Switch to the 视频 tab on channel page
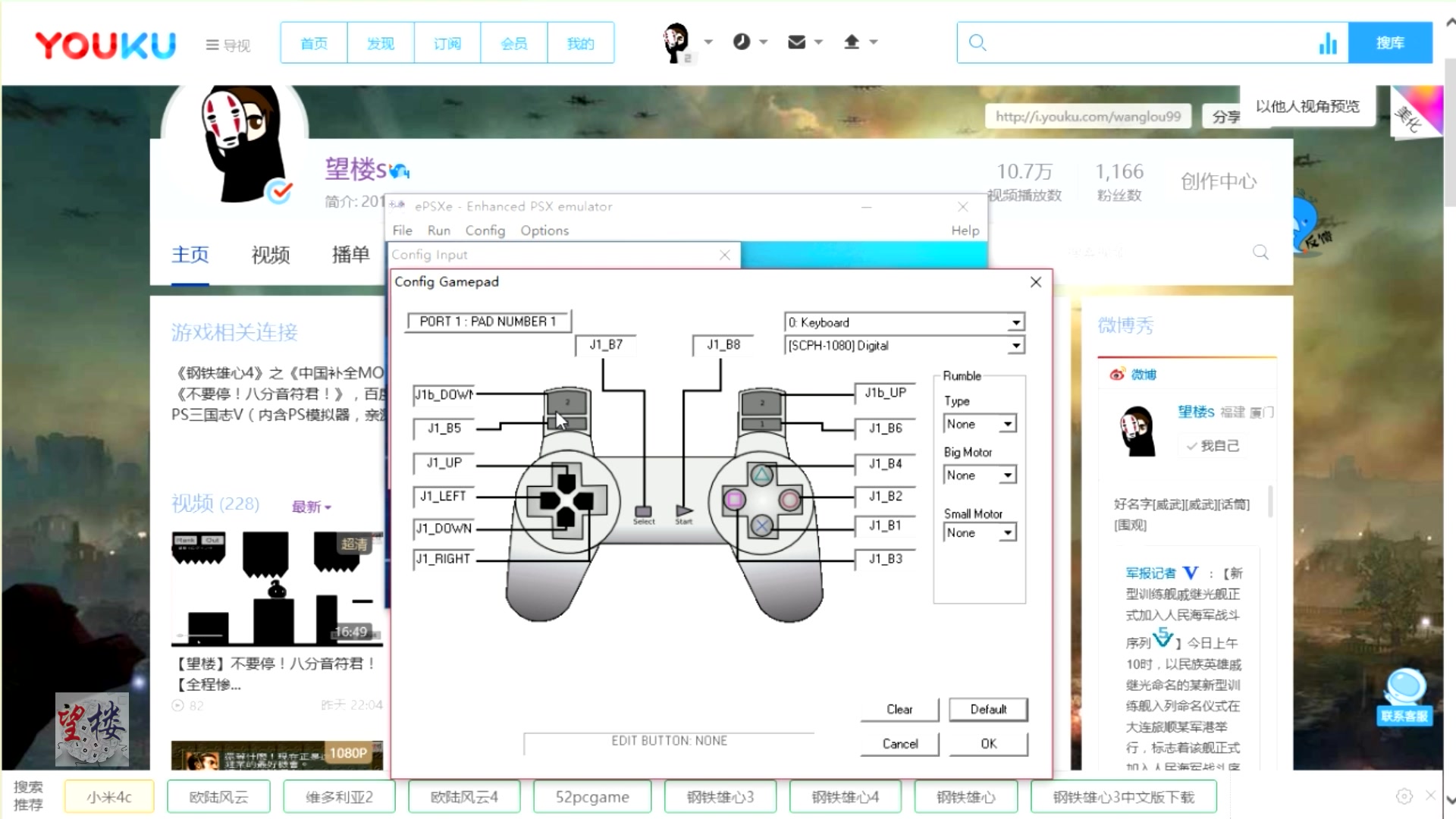The image size is (1456, 819). (x=271, y=255)
